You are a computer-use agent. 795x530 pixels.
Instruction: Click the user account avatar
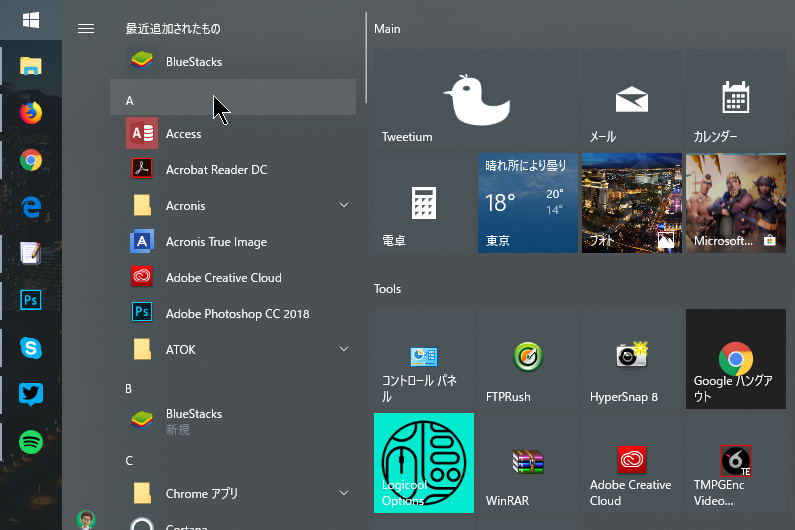pyautogui.click(x=86, y=520)
